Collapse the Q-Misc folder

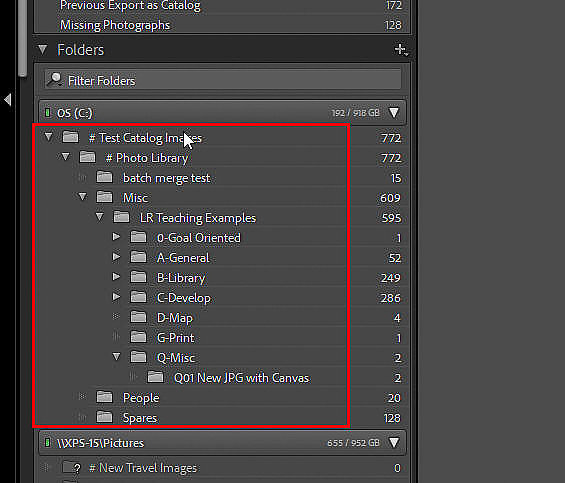[x=116, y=357]
